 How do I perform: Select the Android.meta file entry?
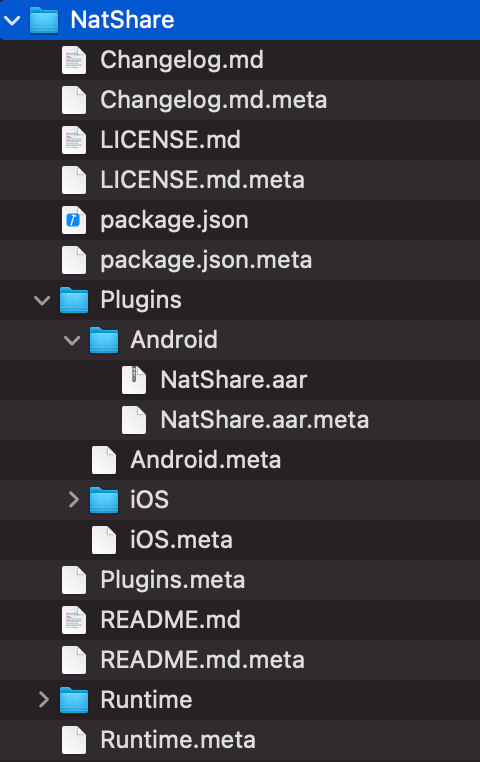pyautogui.click(x=240, y=460)
